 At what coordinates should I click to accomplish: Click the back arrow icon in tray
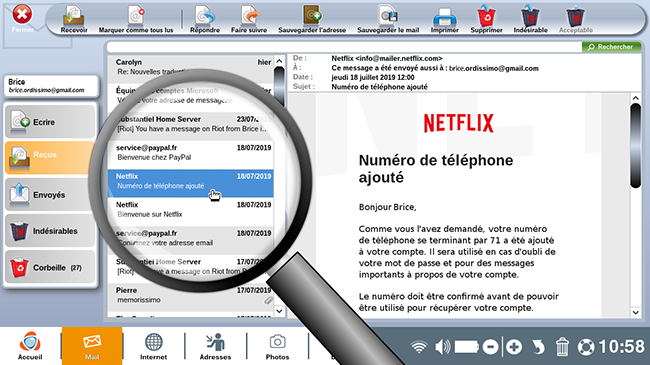538,347
